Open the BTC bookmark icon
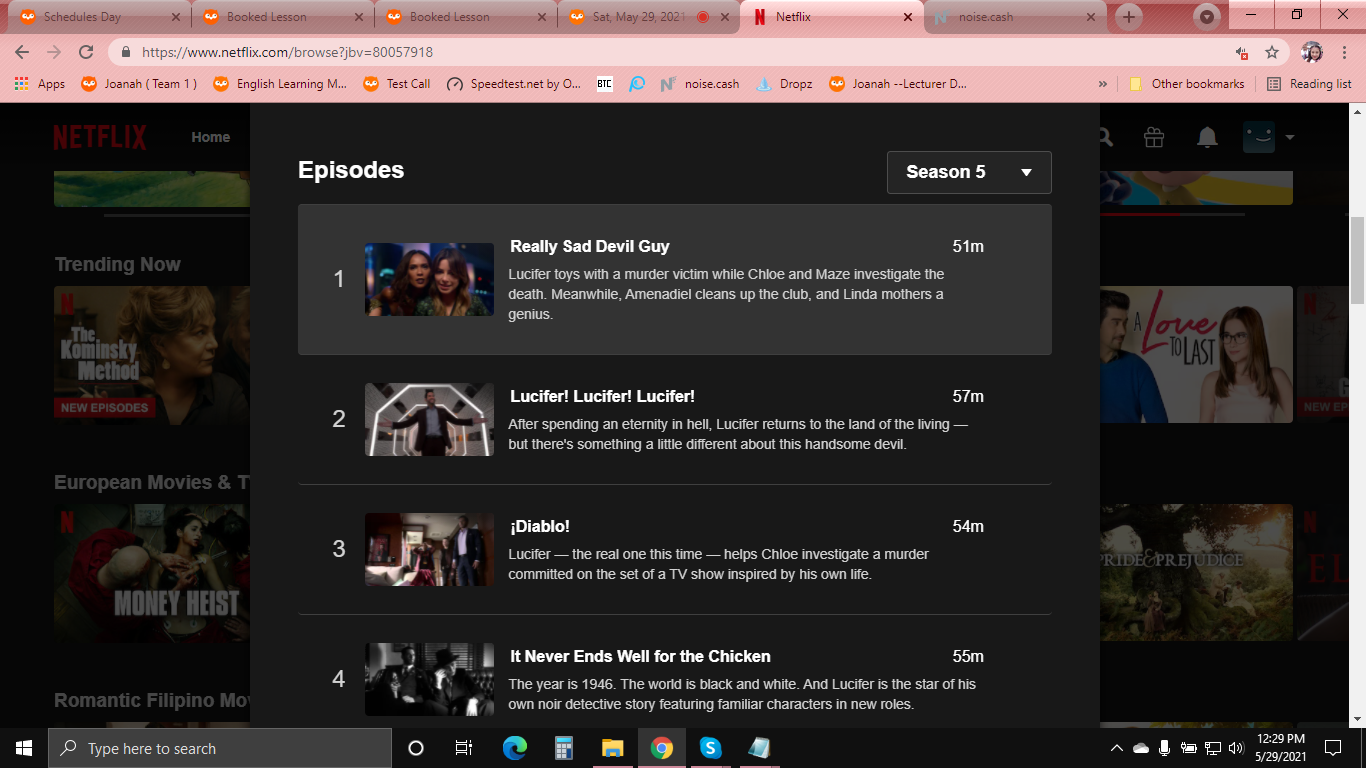The width and height of the screenshot is (1366, 768). point(605,84)
